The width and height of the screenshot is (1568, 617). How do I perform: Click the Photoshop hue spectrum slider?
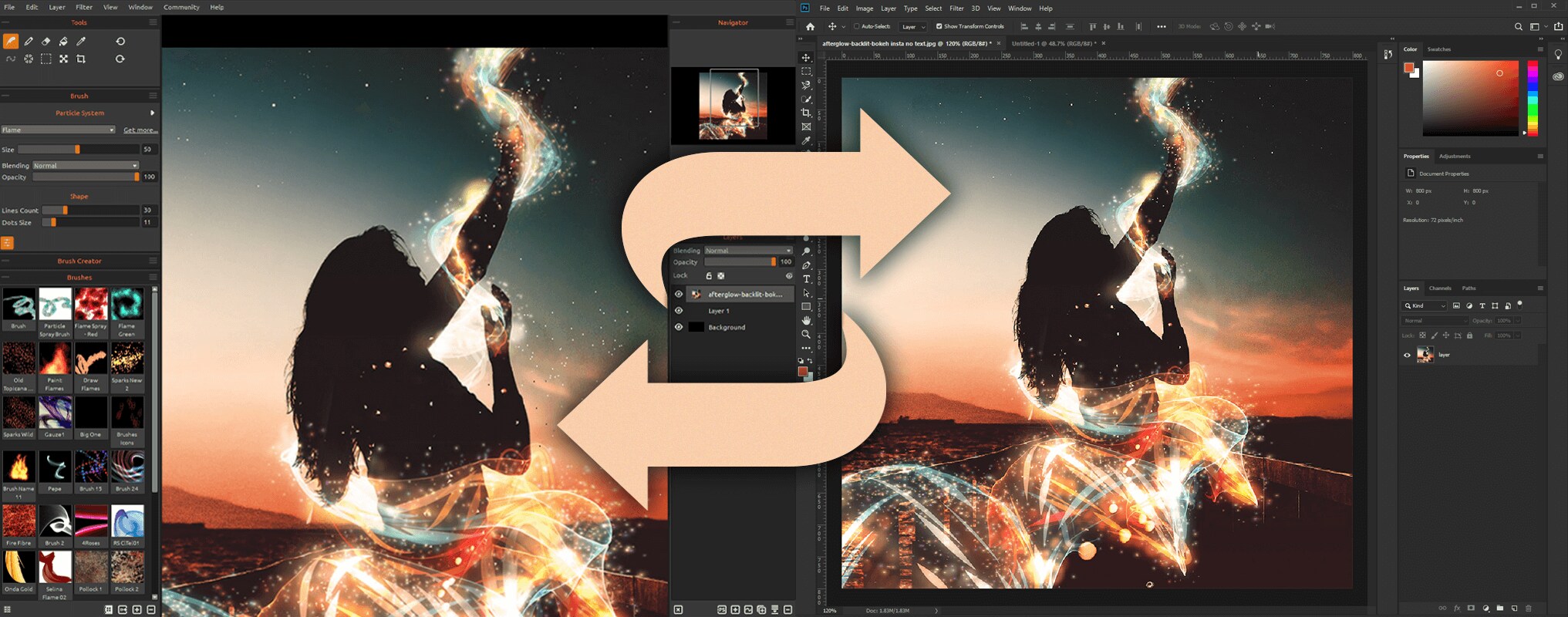1533,98
